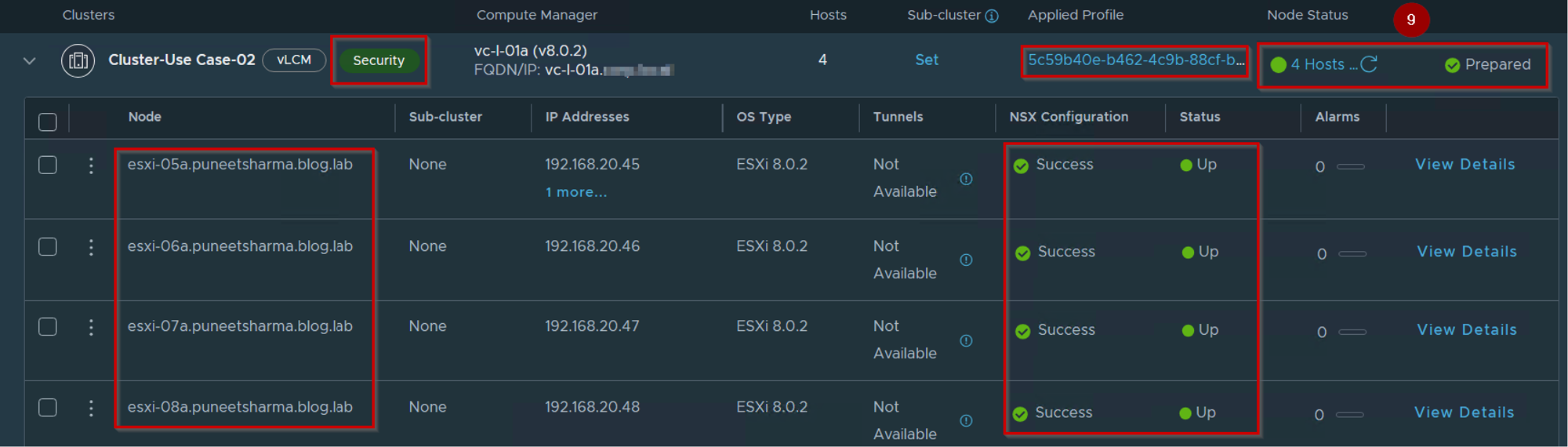Click tunnel info icon for 192.168.20.45 row
Screen dimensions: 1568x447
[966, 179]
